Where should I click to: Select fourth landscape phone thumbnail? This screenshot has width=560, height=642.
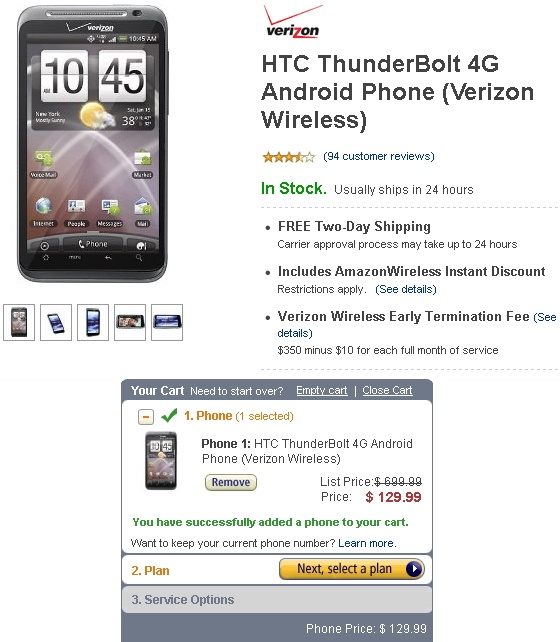130,322
